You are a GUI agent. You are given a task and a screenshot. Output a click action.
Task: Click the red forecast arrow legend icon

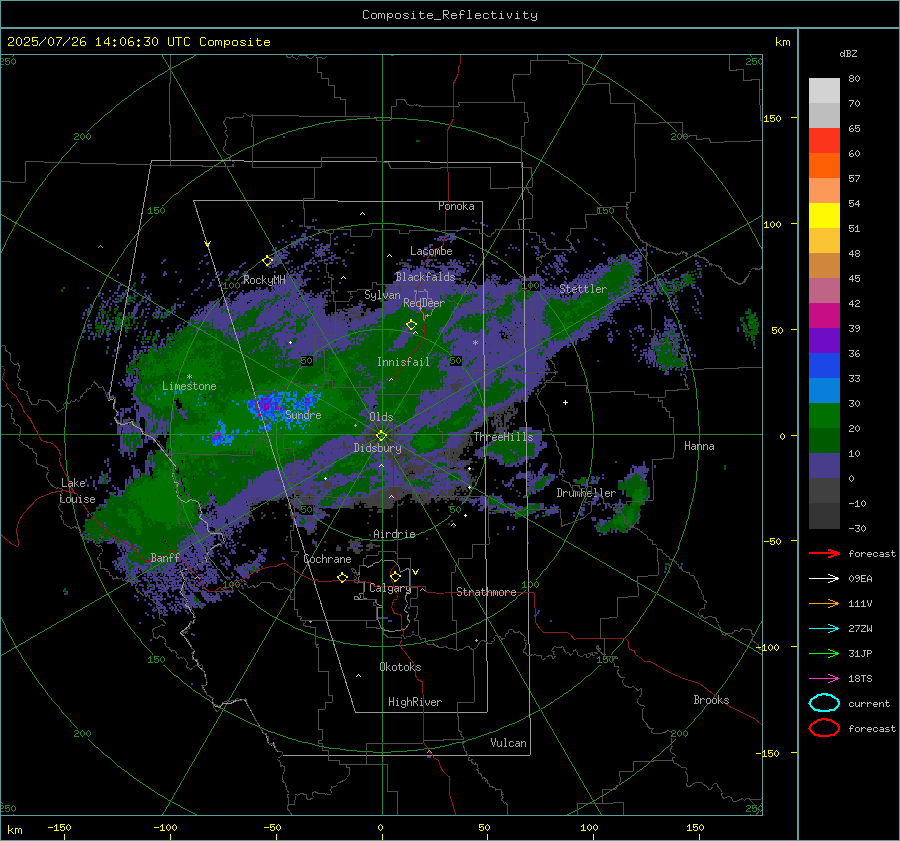click(x=824, y=553)
